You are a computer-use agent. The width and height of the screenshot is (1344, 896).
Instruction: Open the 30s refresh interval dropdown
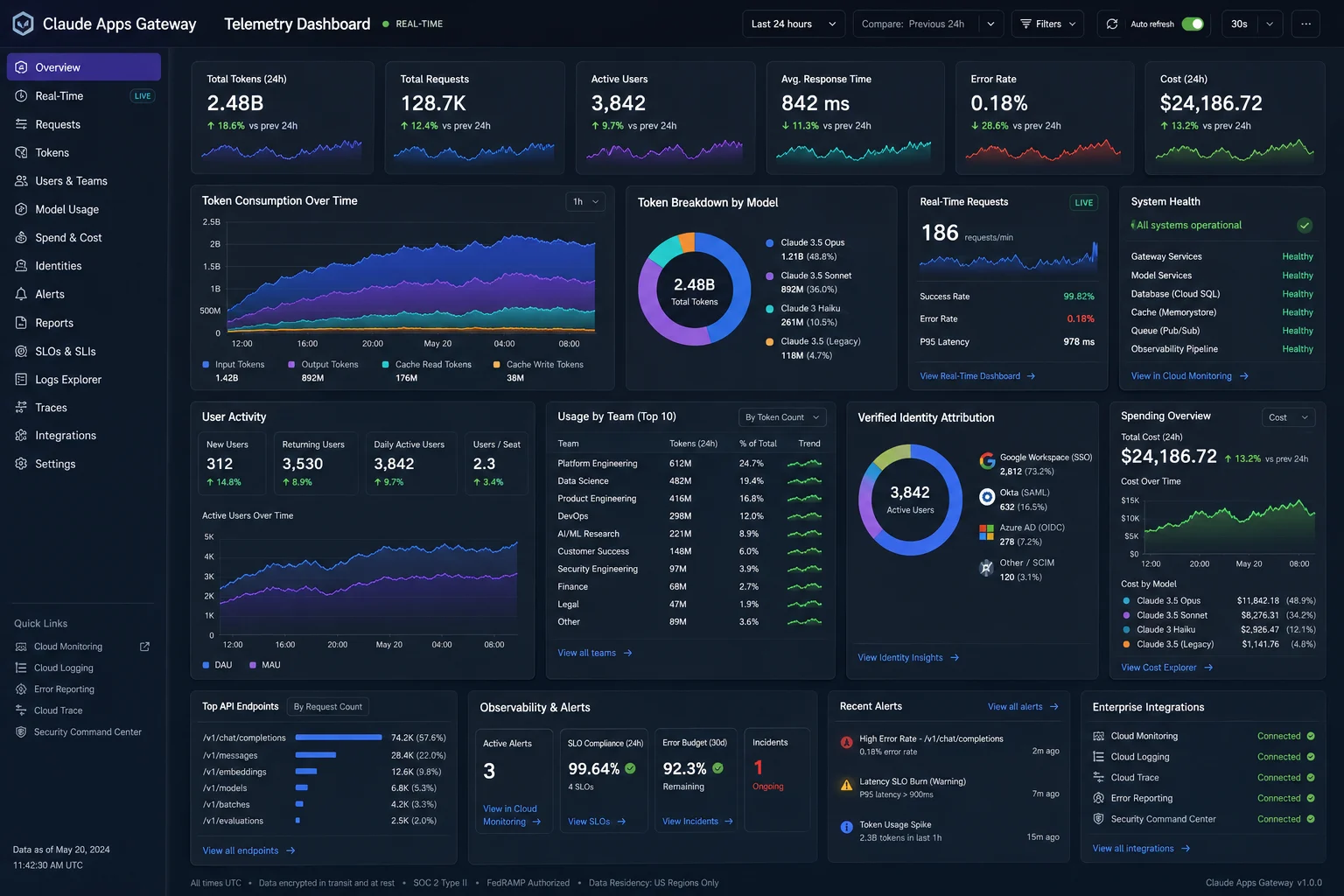tap(1252, 24)
